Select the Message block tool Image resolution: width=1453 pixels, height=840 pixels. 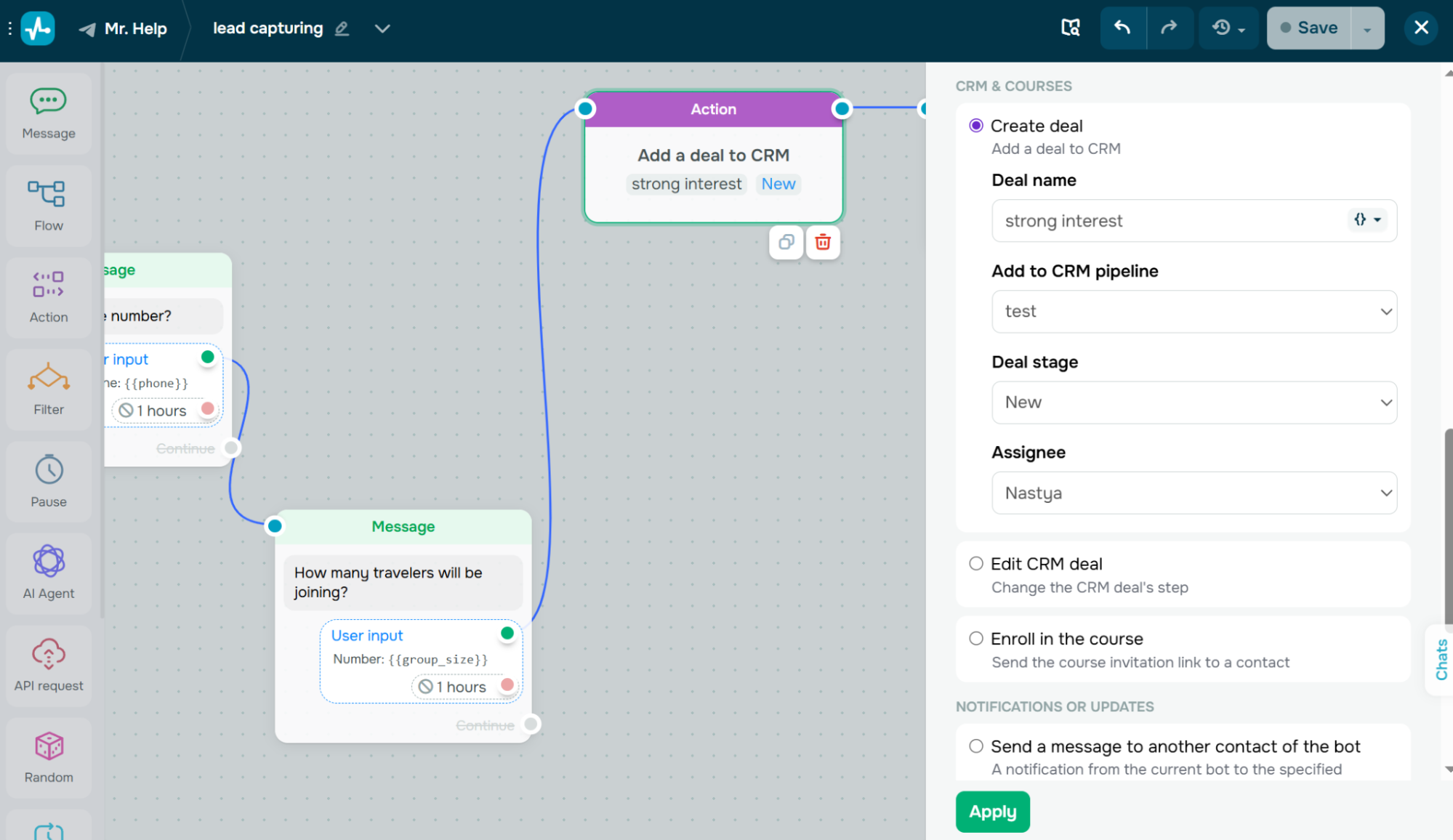[48, 113]
